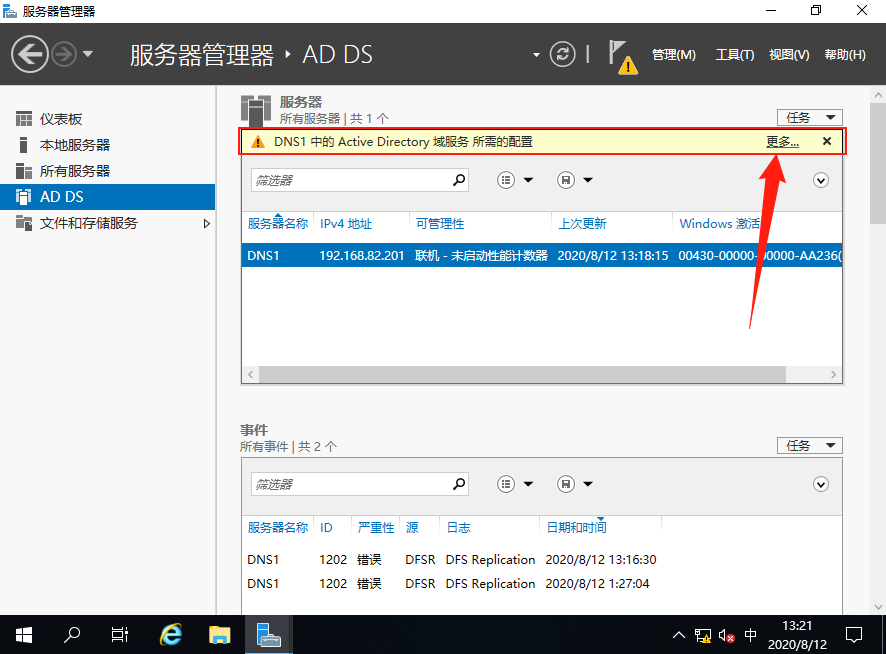Click the forward navigation arrow

[64, 55]
